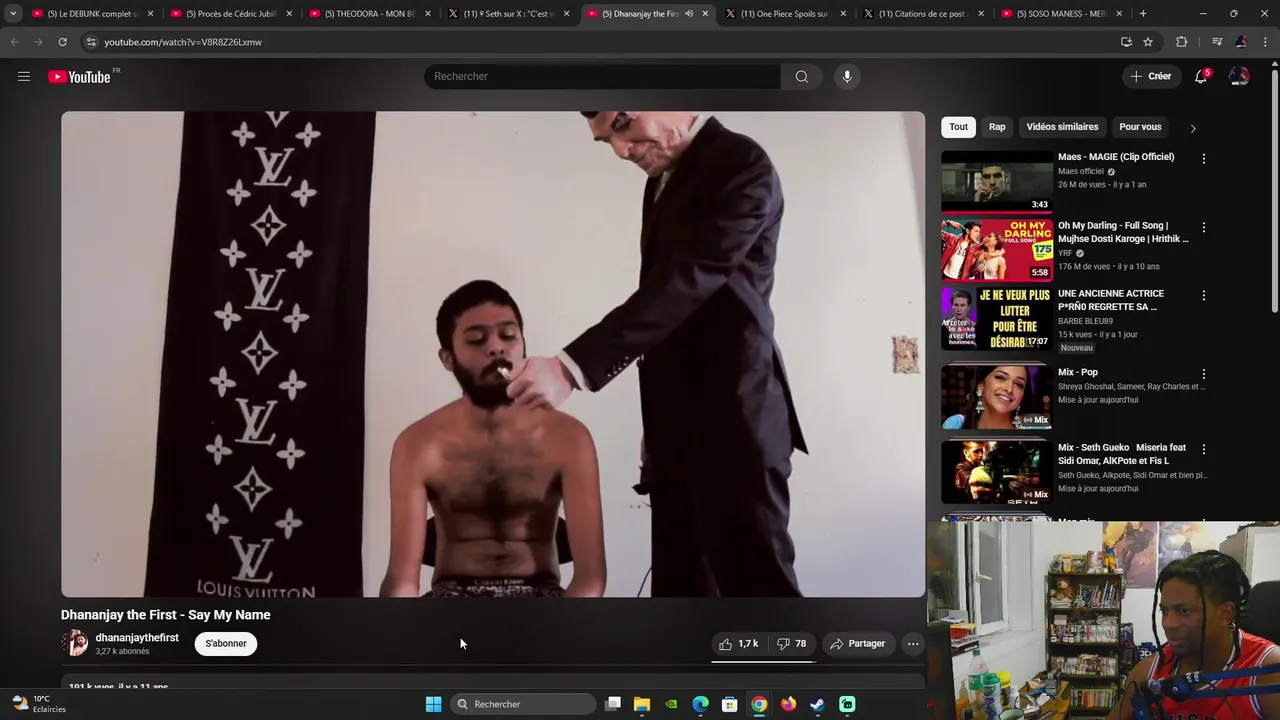This screenshot has height=720, width=1280.
Task: Open Chrome three-dot menu
Action: click(x=1265, y=42)
